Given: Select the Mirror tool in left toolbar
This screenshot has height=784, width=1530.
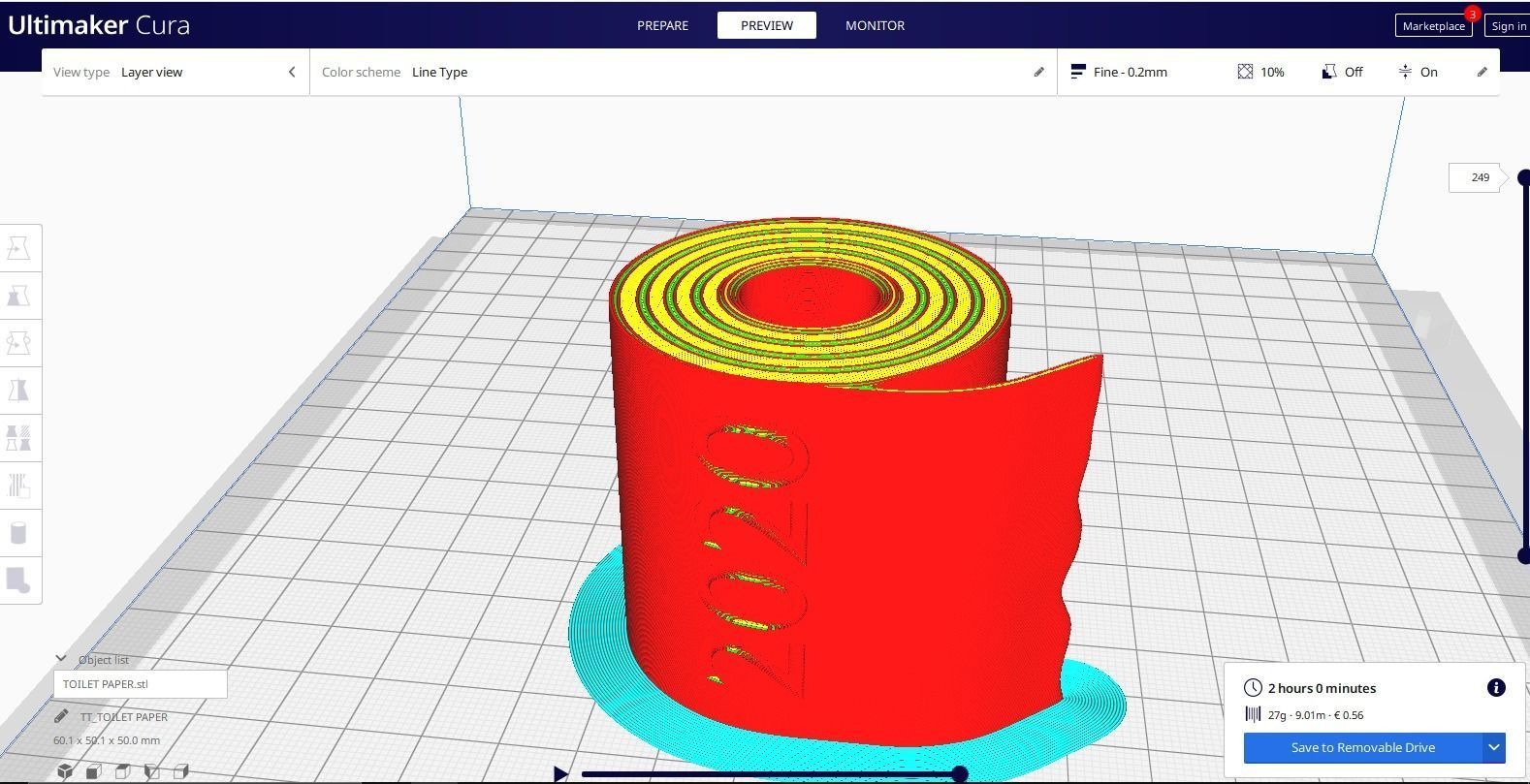Looking at the screenshot, I should (x=19, y=391).
